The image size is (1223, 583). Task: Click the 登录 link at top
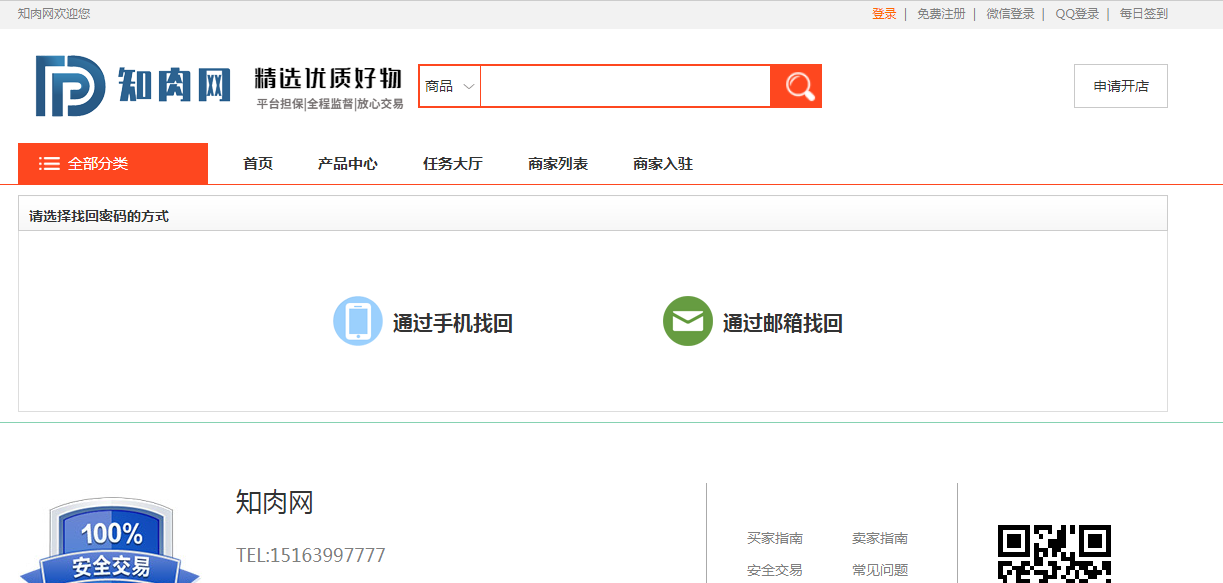(884, 14)
